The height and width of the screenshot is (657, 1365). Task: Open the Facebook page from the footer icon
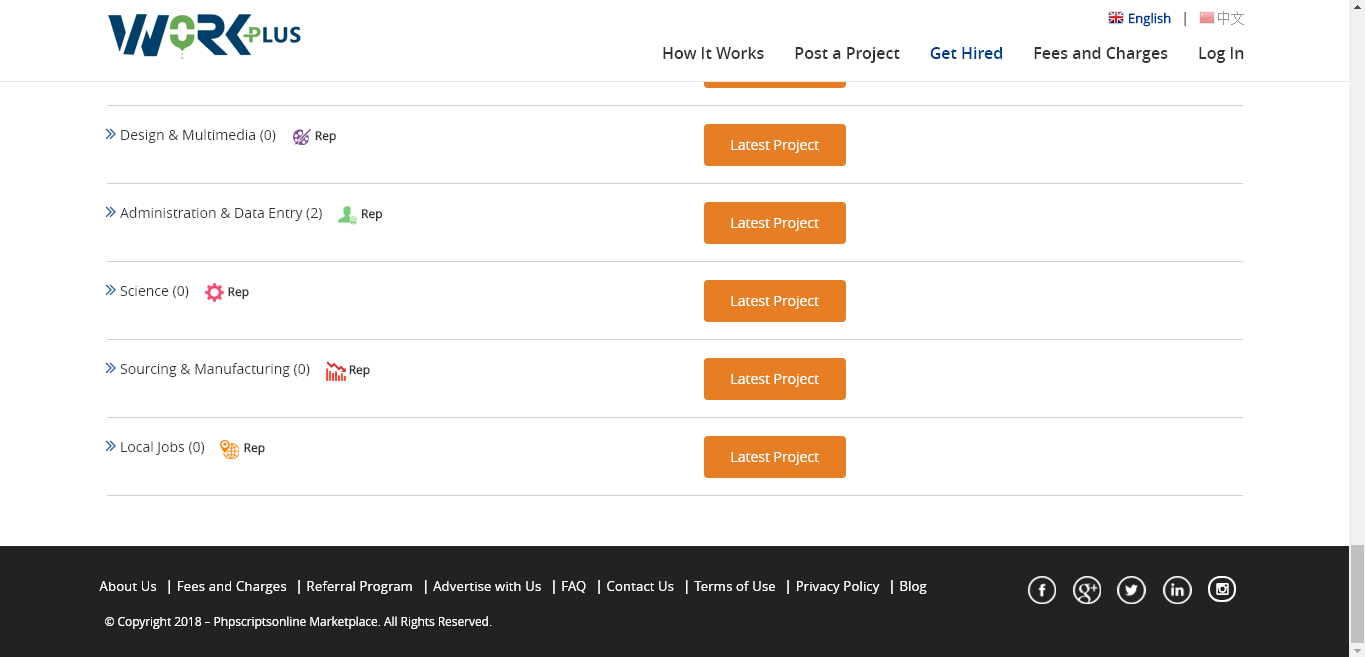point(1042,590)
